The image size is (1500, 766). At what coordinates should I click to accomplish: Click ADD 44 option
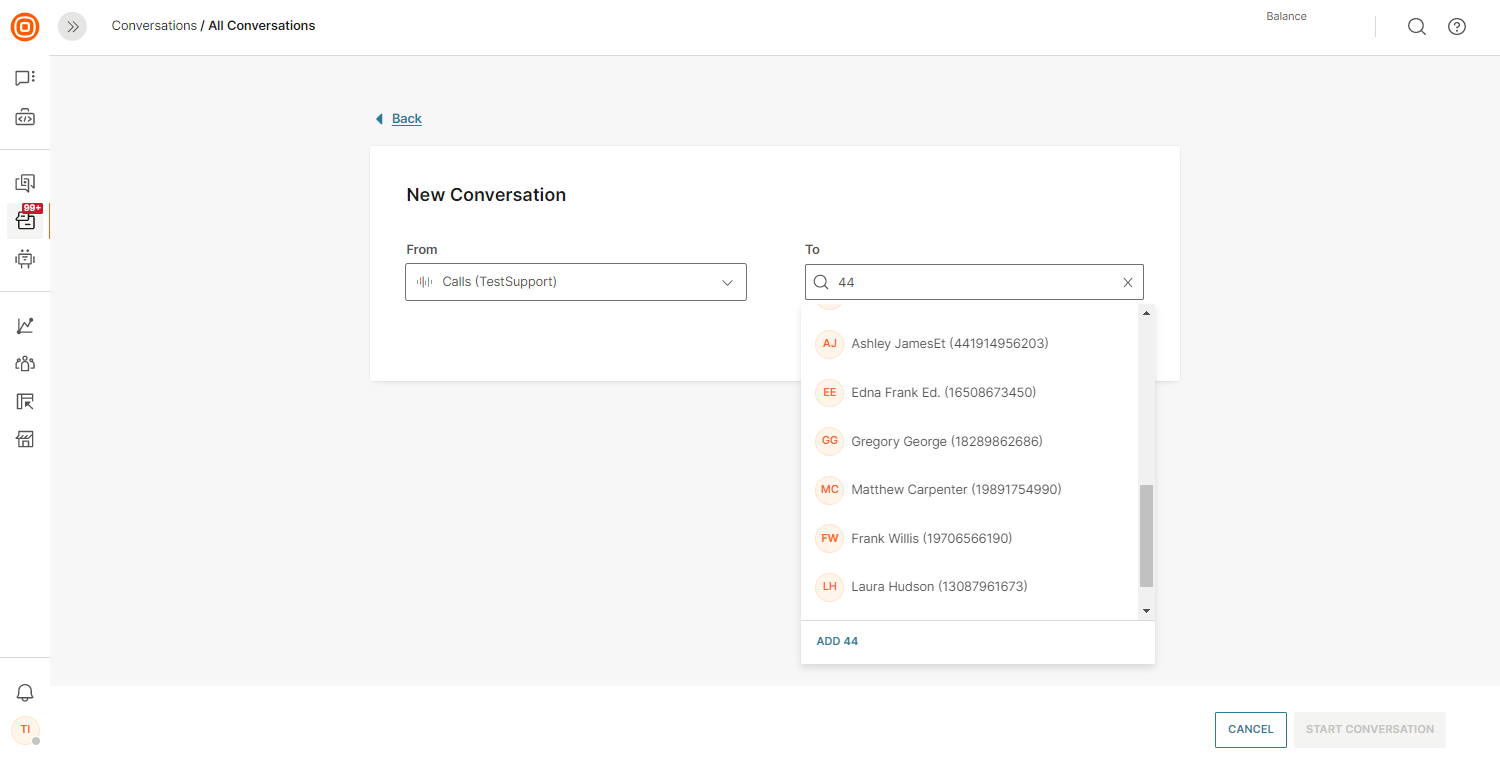click(x=837, y=641)
